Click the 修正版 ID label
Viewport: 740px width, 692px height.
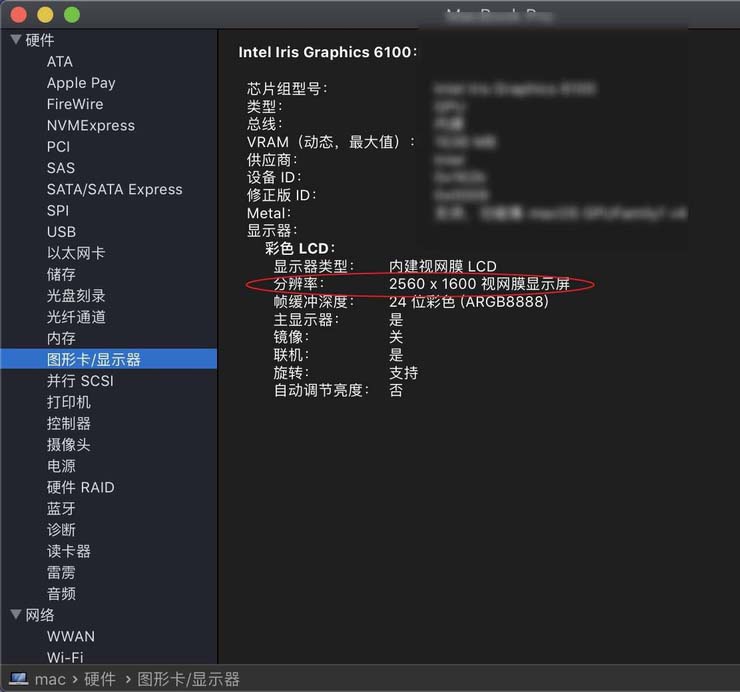282,195
